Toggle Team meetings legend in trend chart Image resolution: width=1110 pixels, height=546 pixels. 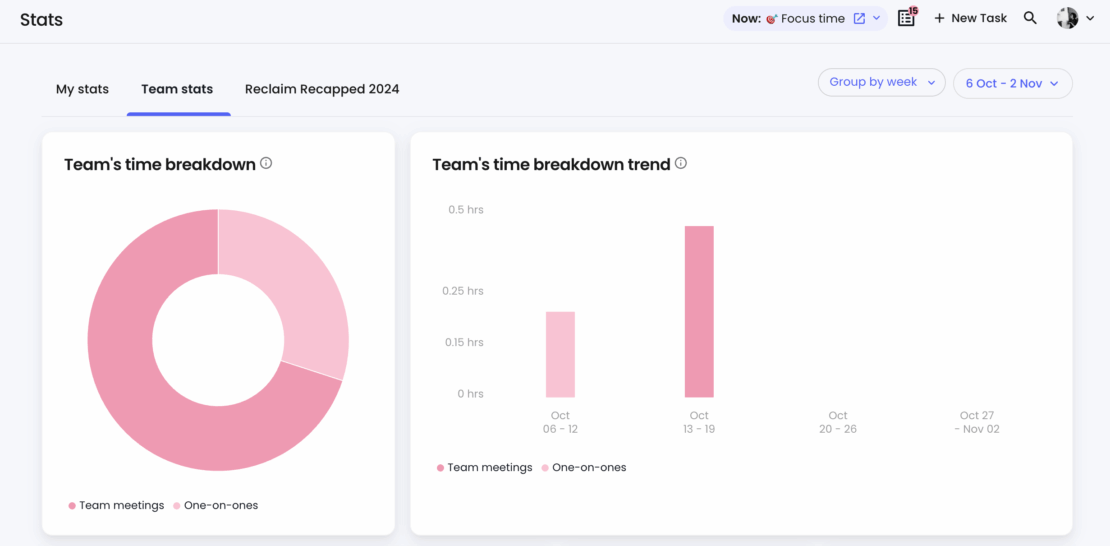point(485,467)
